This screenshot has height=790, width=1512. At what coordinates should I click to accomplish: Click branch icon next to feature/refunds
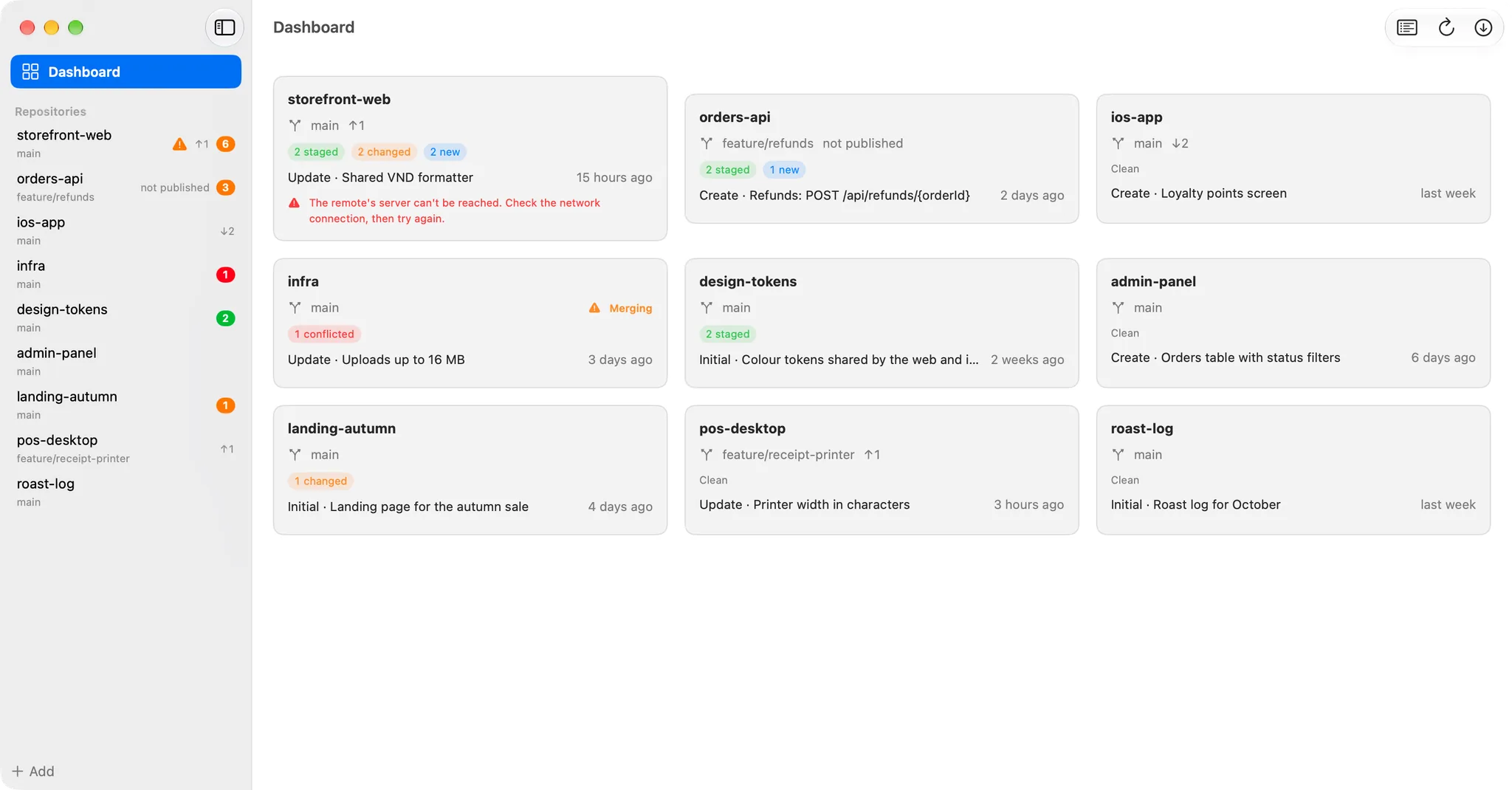click(707, 143)
